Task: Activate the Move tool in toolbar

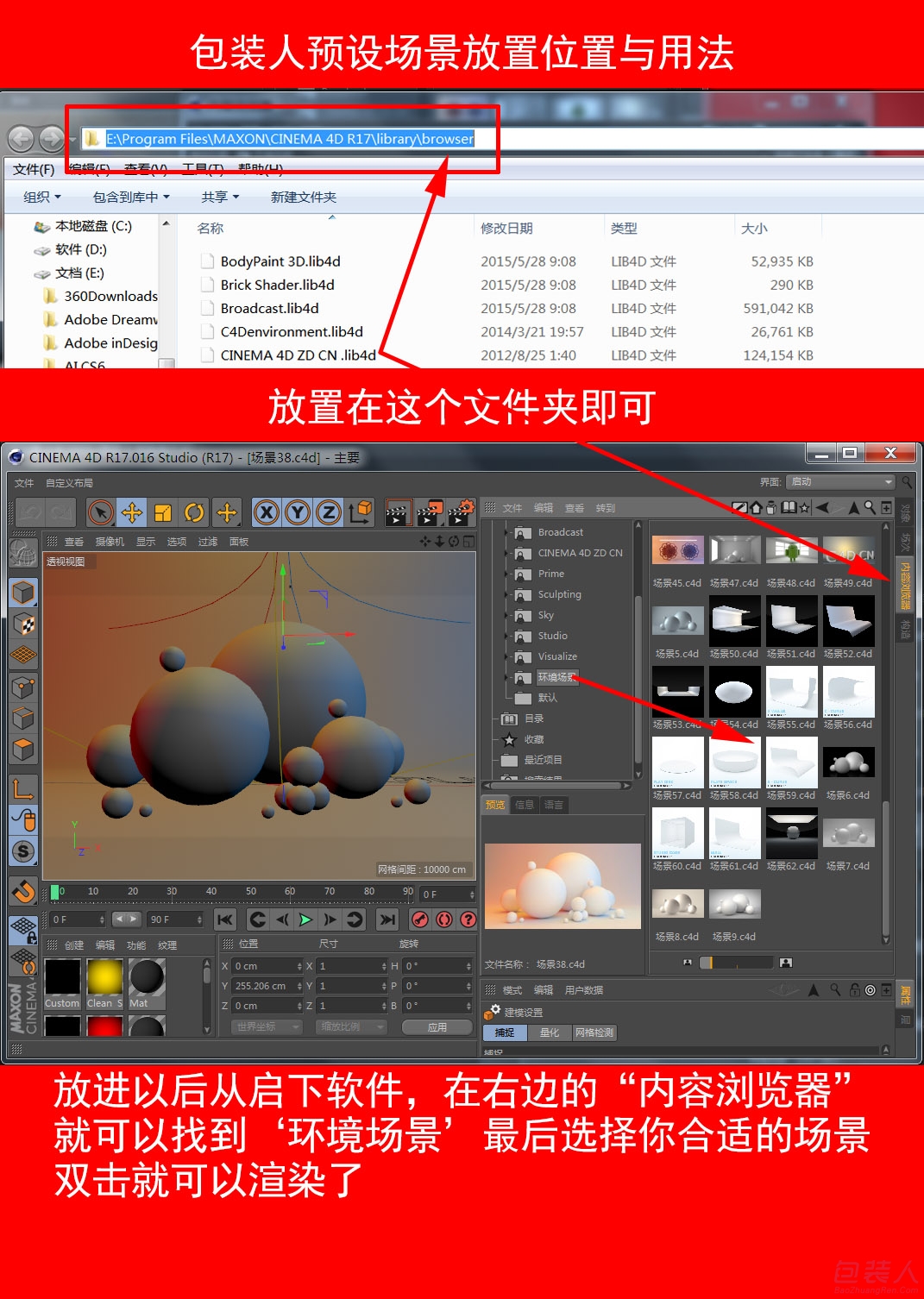Action: [x=132, y=512]
